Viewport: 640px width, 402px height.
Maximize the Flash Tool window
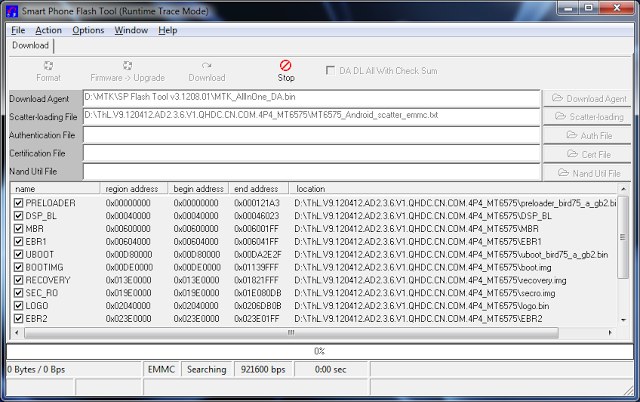[589, 8]
